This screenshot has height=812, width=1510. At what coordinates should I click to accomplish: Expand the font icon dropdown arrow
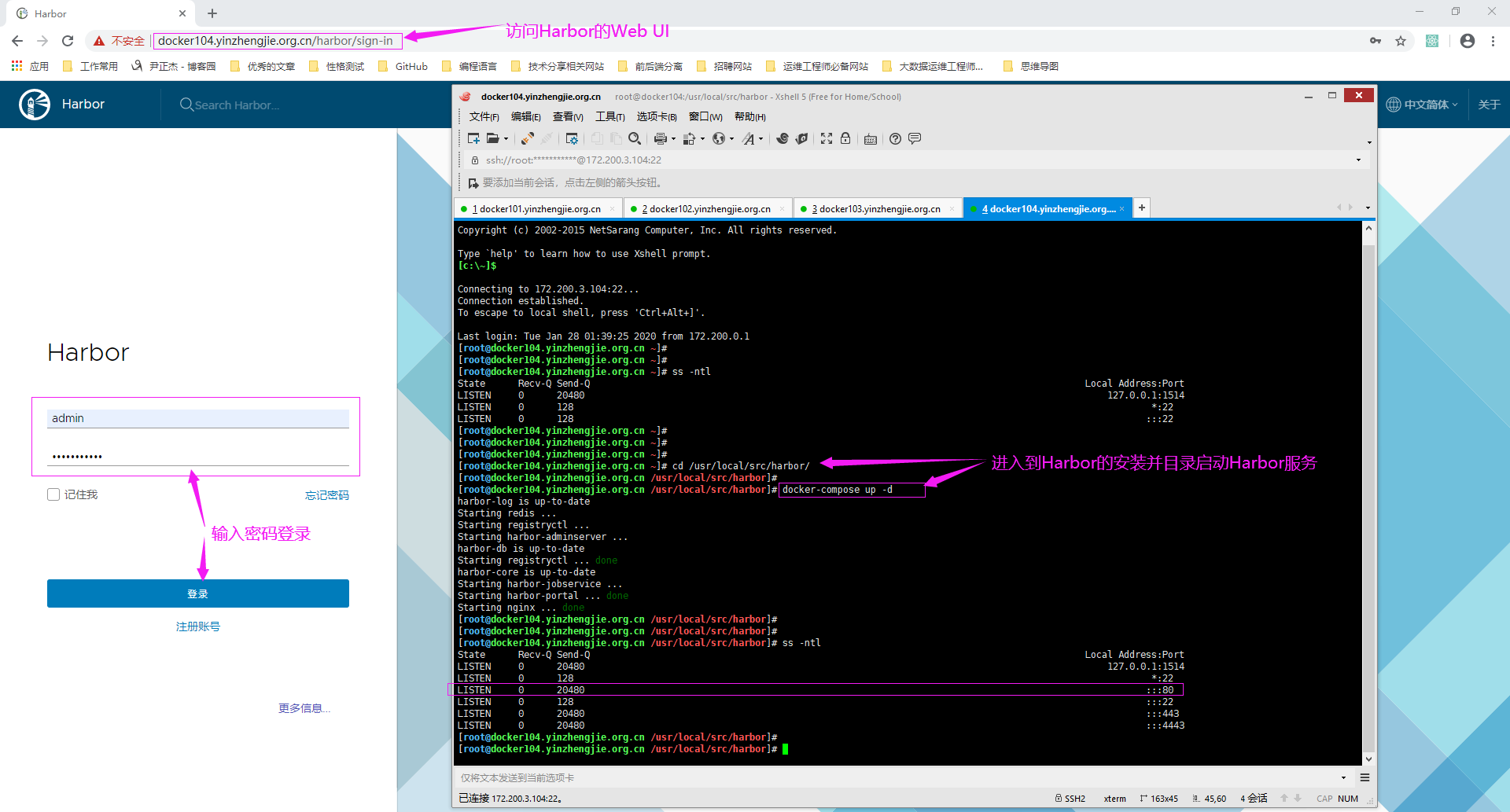pos(761,139)
